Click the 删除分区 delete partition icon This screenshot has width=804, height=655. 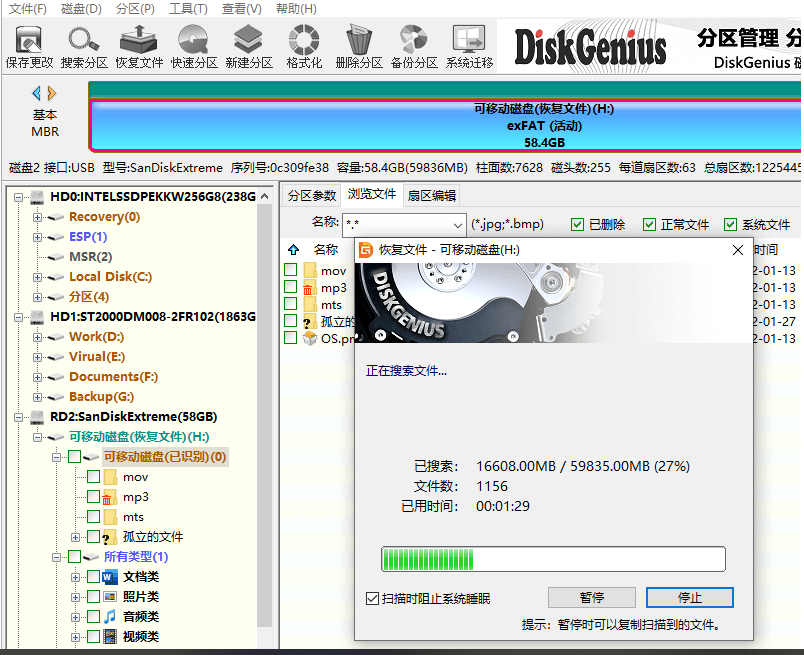[x=359, y=47]
